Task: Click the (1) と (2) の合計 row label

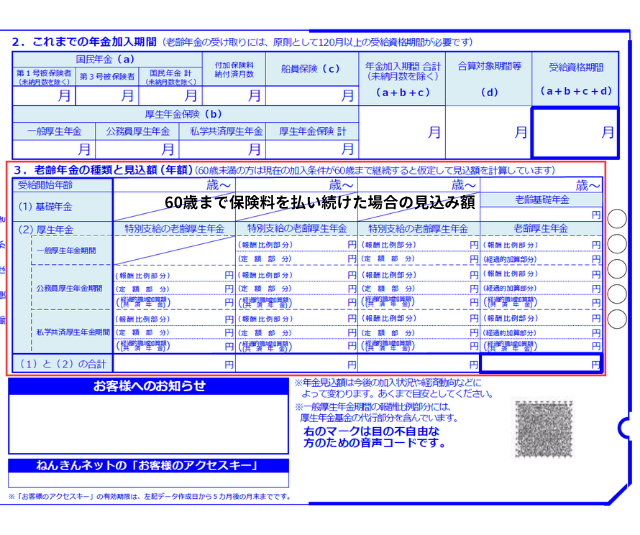Action: (x=58, y=365)
